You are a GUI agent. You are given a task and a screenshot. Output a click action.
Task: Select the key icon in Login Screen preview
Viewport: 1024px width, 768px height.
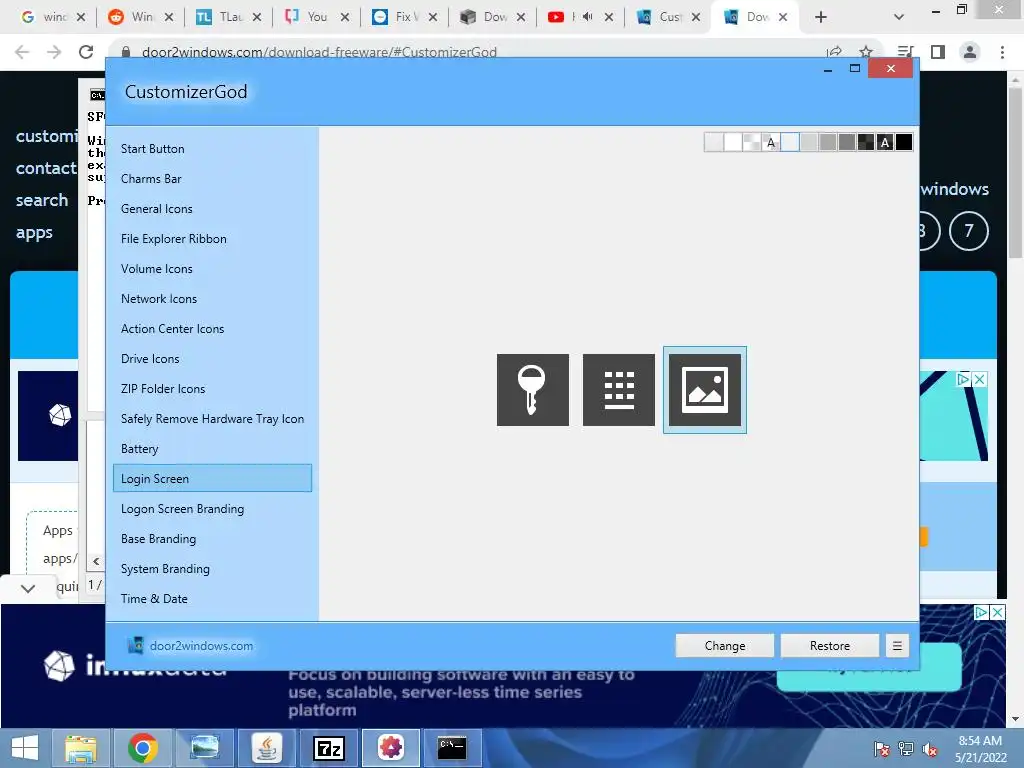(x=532, y=390)
